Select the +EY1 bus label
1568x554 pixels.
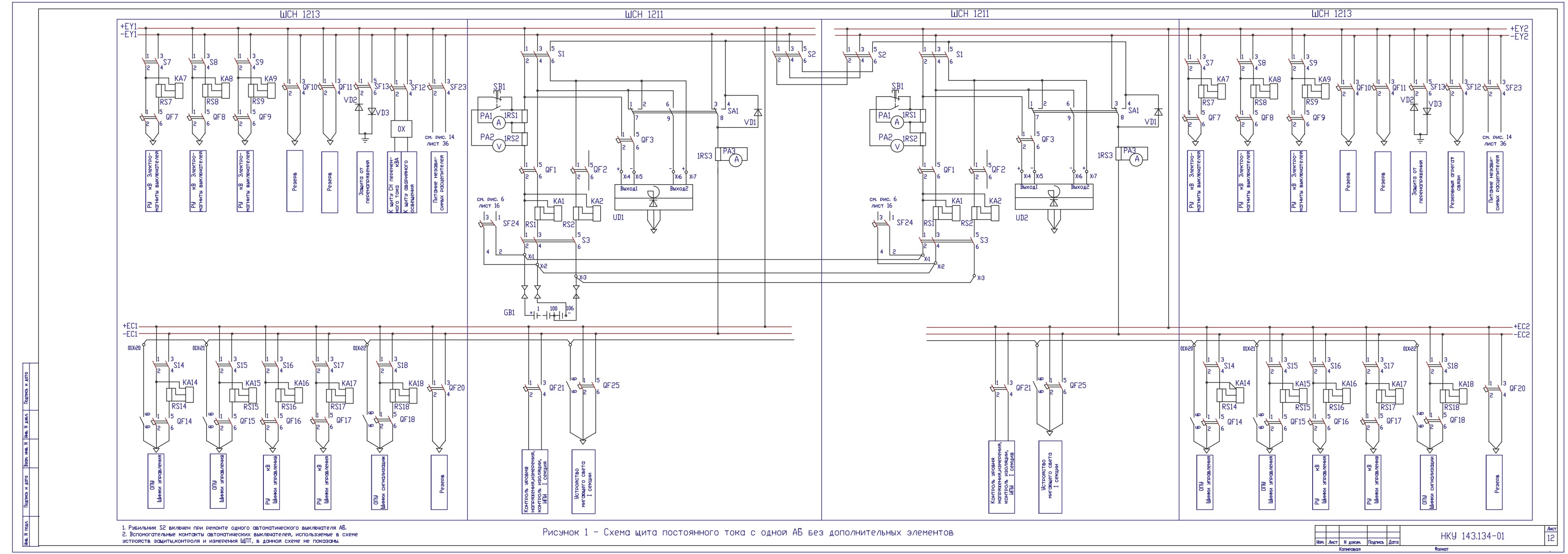(128, 27)
